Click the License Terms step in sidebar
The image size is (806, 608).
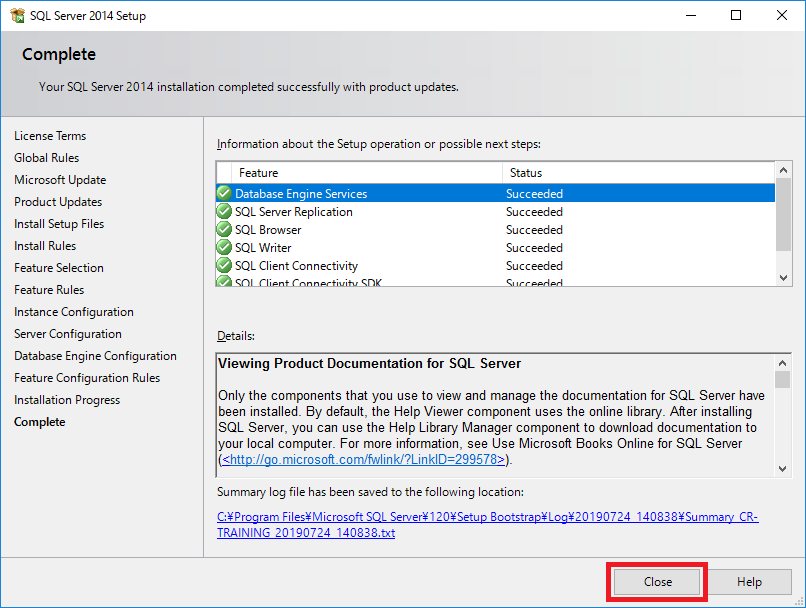coord(50,136)
